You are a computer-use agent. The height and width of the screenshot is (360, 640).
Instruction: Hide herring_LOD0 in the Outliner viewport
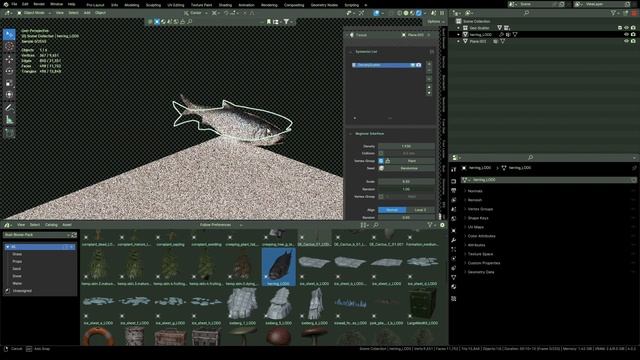coord(626,35)
